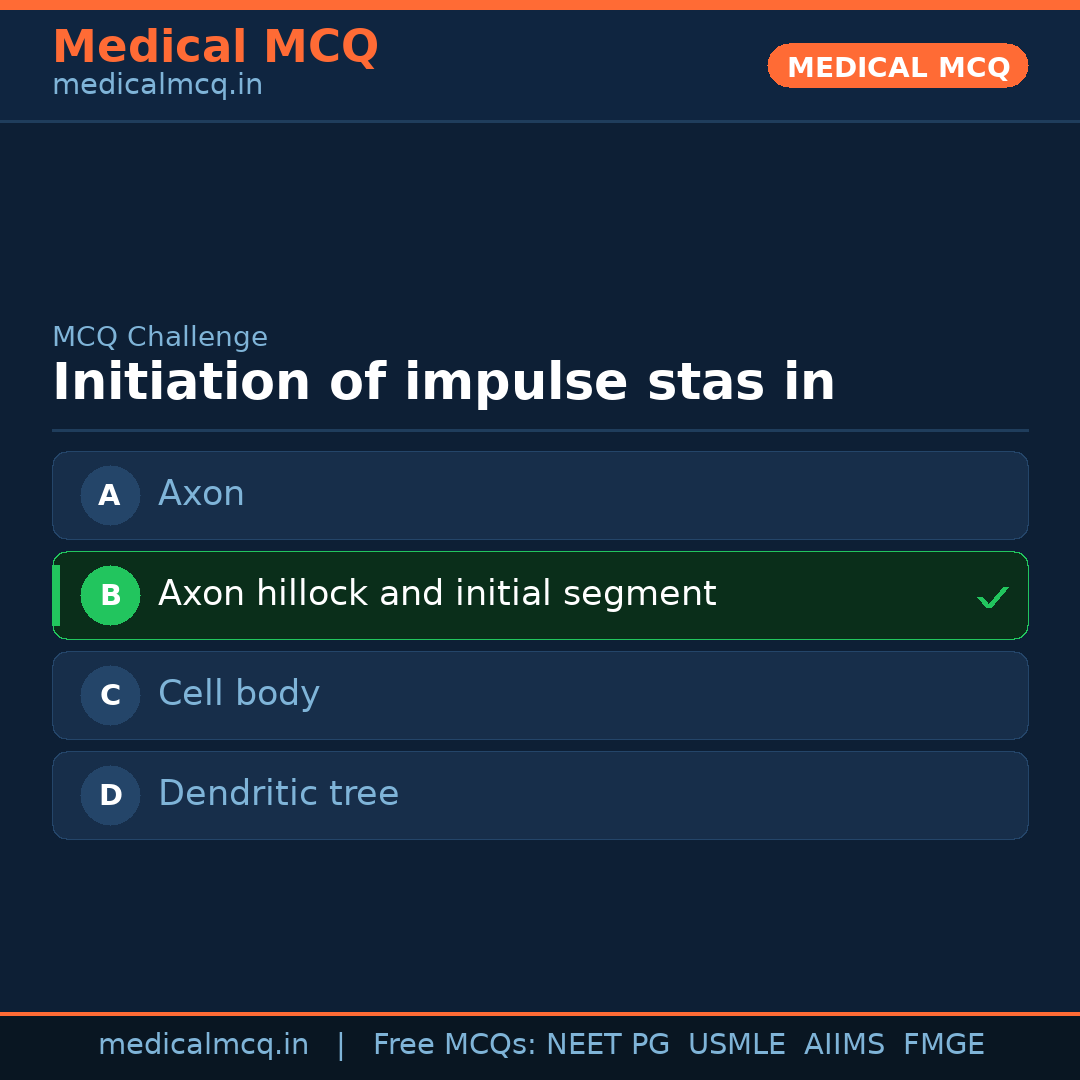Switch to the USMLE category
This screenshot has width=1080, height=1080.
[x=737, y=1044]
